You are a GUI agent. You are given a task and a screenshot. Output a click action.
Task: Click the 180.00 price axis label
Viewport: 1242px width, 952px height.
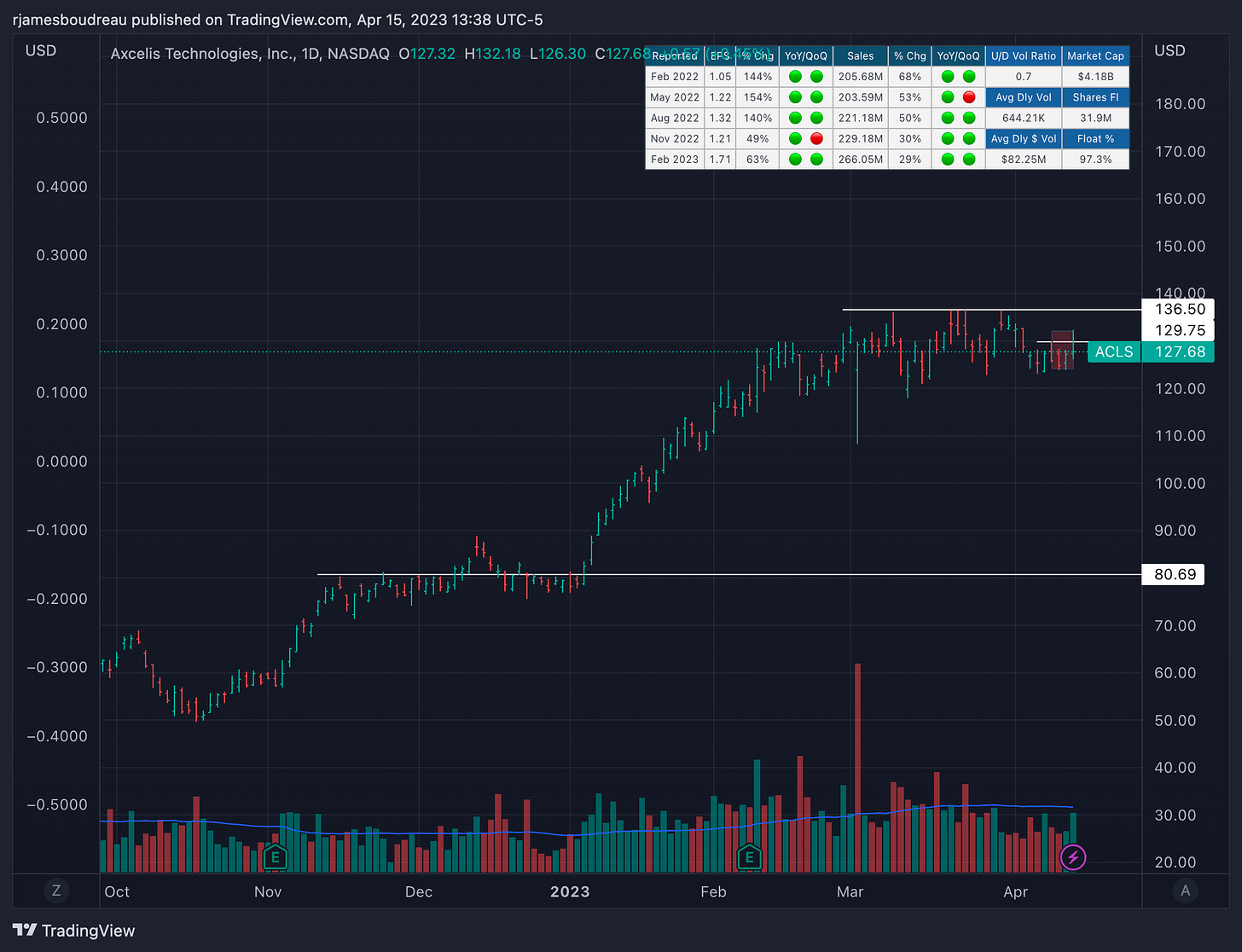[x=1180, y=103]
